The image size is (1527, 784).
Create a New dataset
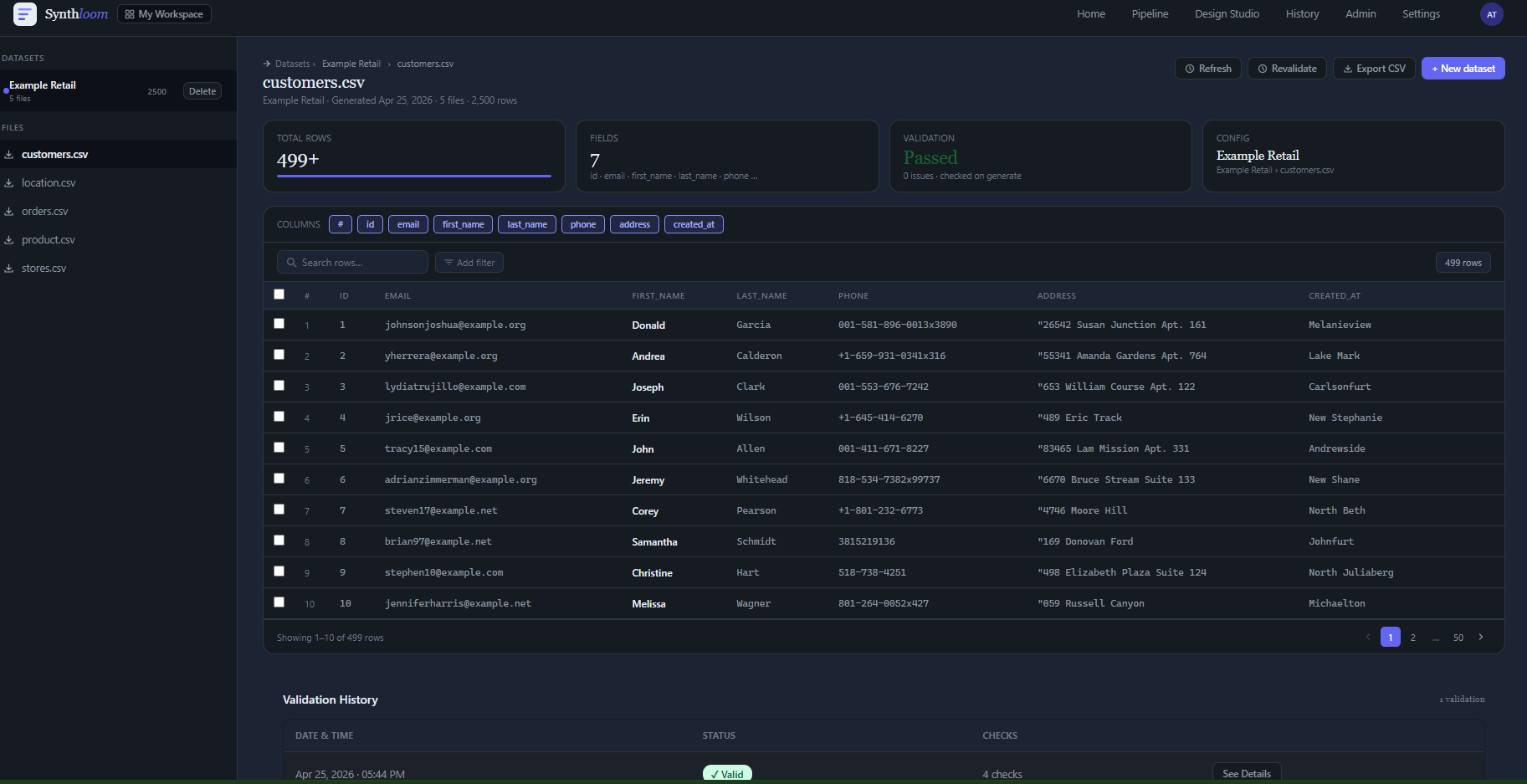[x=1463, y=69]
